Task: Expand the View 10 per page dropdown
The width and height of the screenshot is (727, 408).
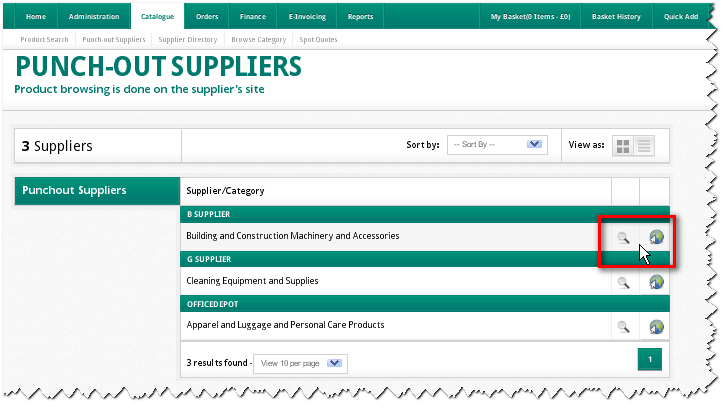Action: (300, 363)
